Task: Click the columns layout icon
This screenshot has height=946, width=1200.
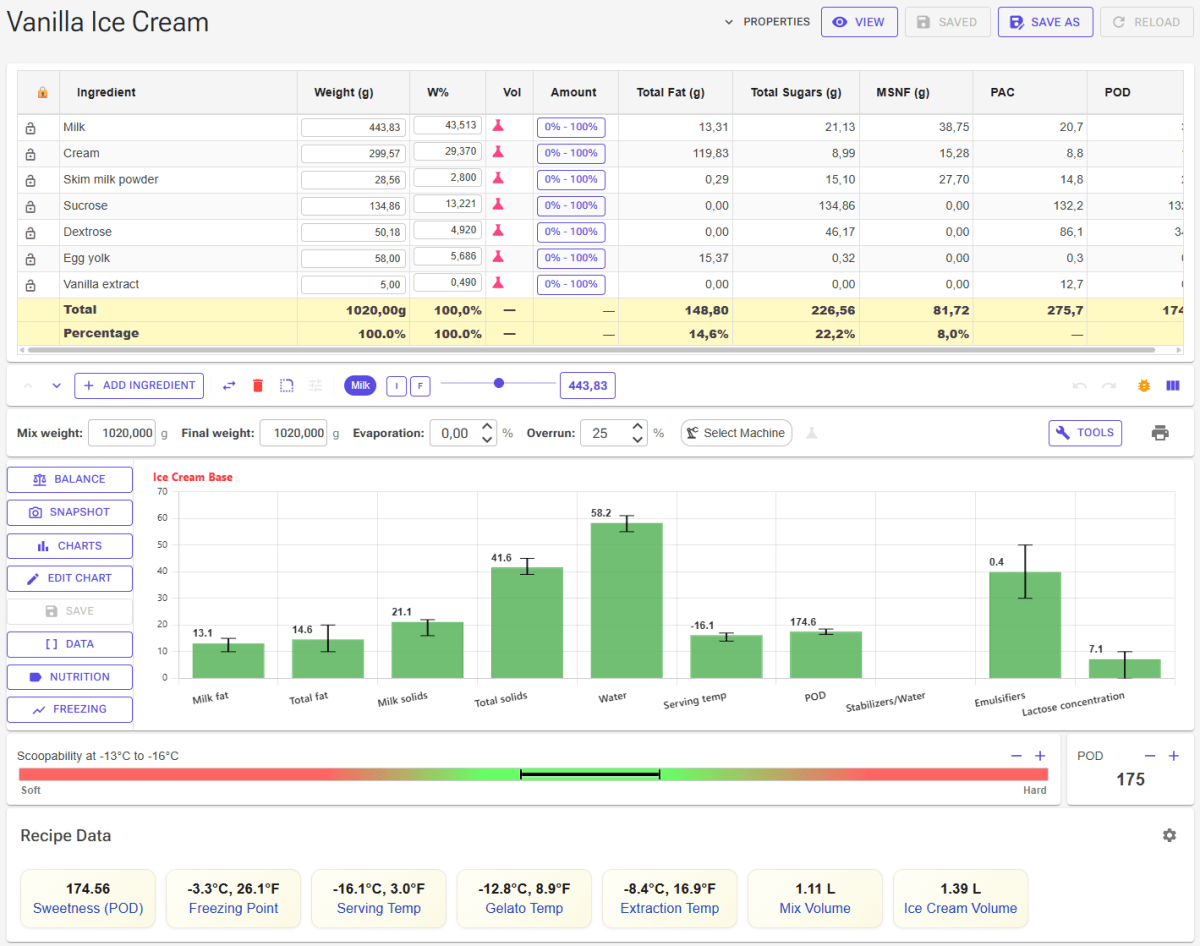Action: pos(1173,385)
